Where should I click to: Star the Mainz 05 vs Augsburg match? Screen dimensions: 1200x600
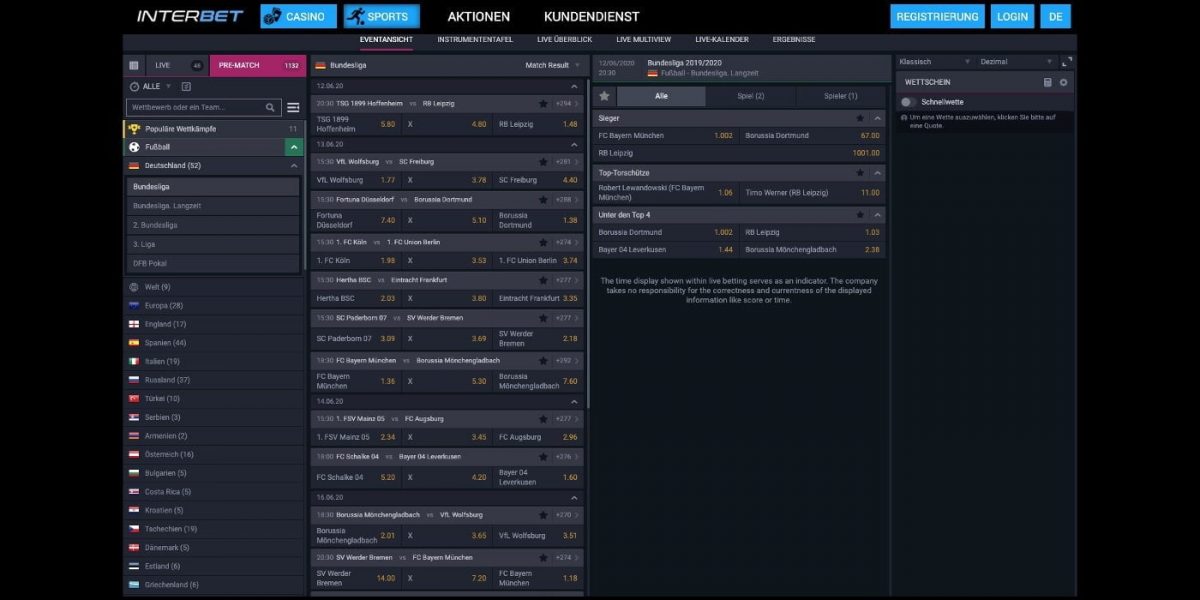coord(543,419)
